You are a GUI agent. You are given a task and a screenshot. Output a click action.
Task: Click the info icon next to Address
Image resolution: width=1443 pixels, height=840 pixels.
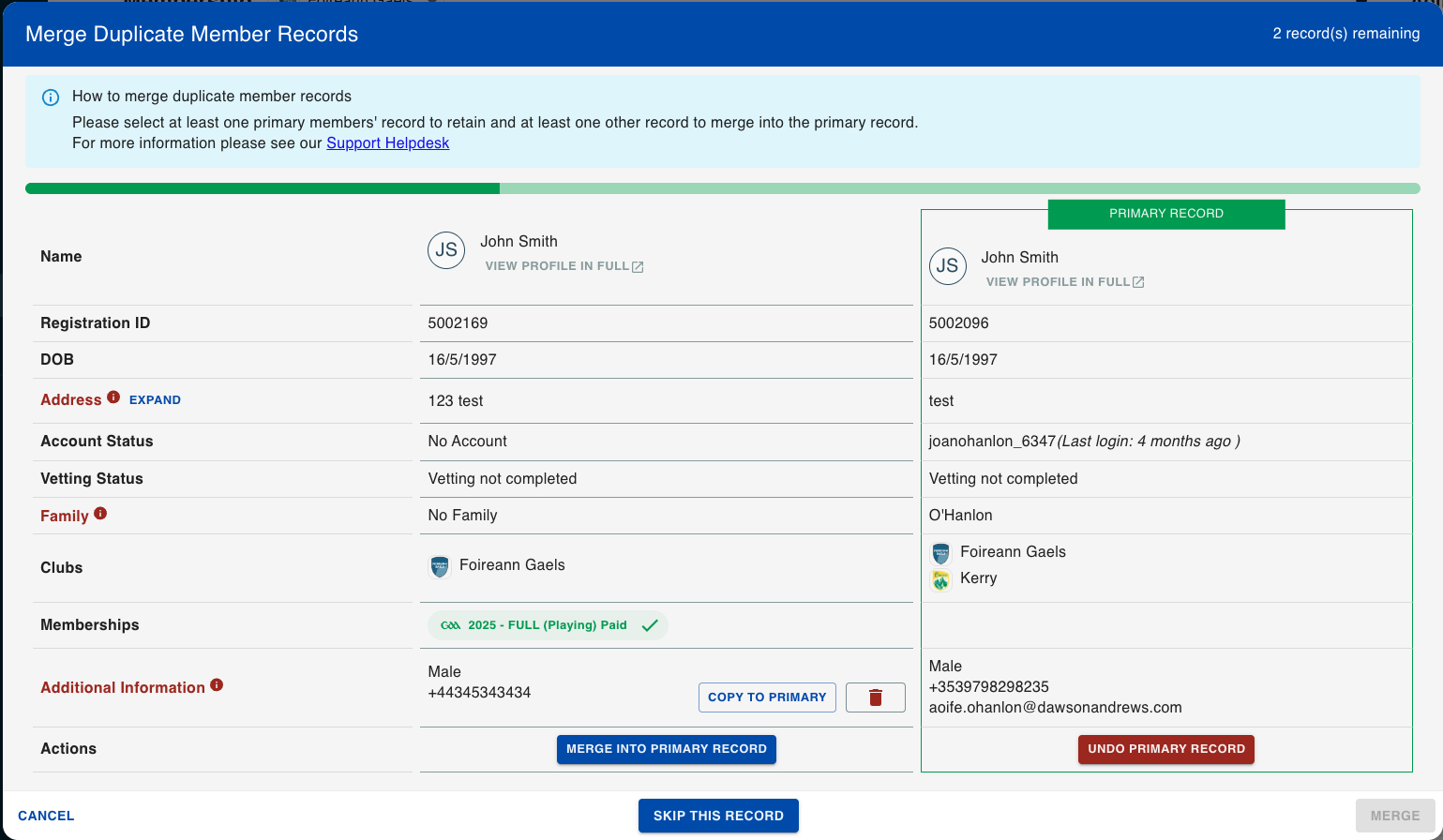pos(113,397)
